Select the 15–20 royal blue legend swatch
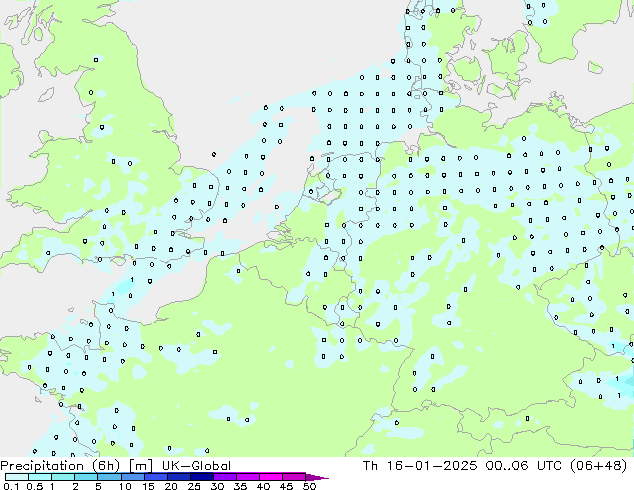Screen dimensions: 634x490 coord(156,477)
